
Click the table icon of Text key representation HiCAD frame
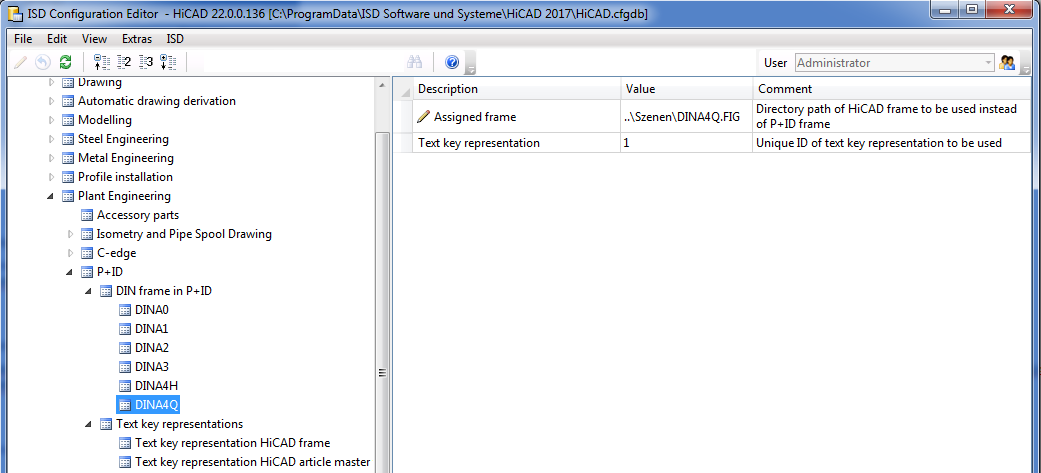[125, 443]
